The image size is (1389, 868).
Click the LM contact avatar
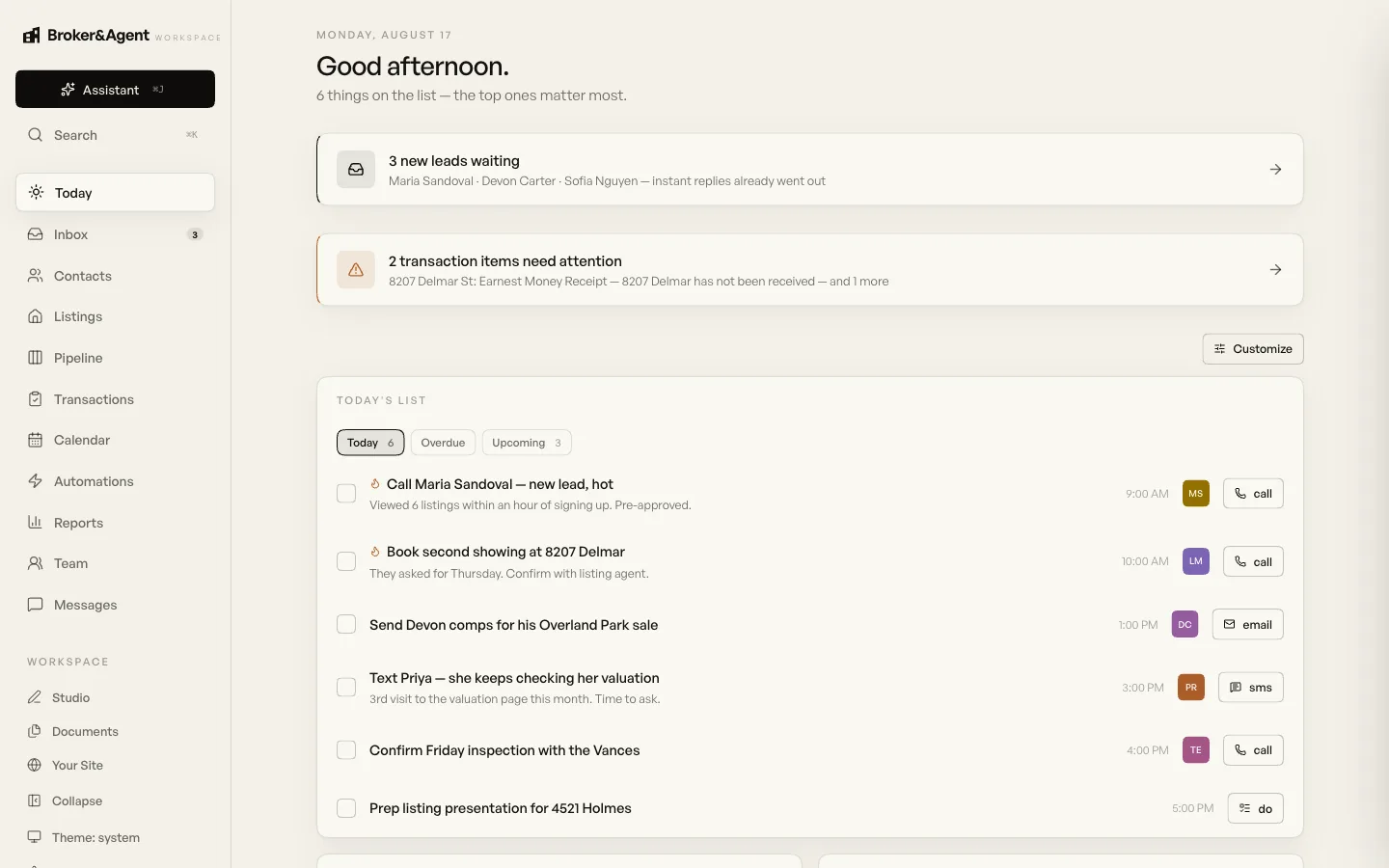point(1196,561)
